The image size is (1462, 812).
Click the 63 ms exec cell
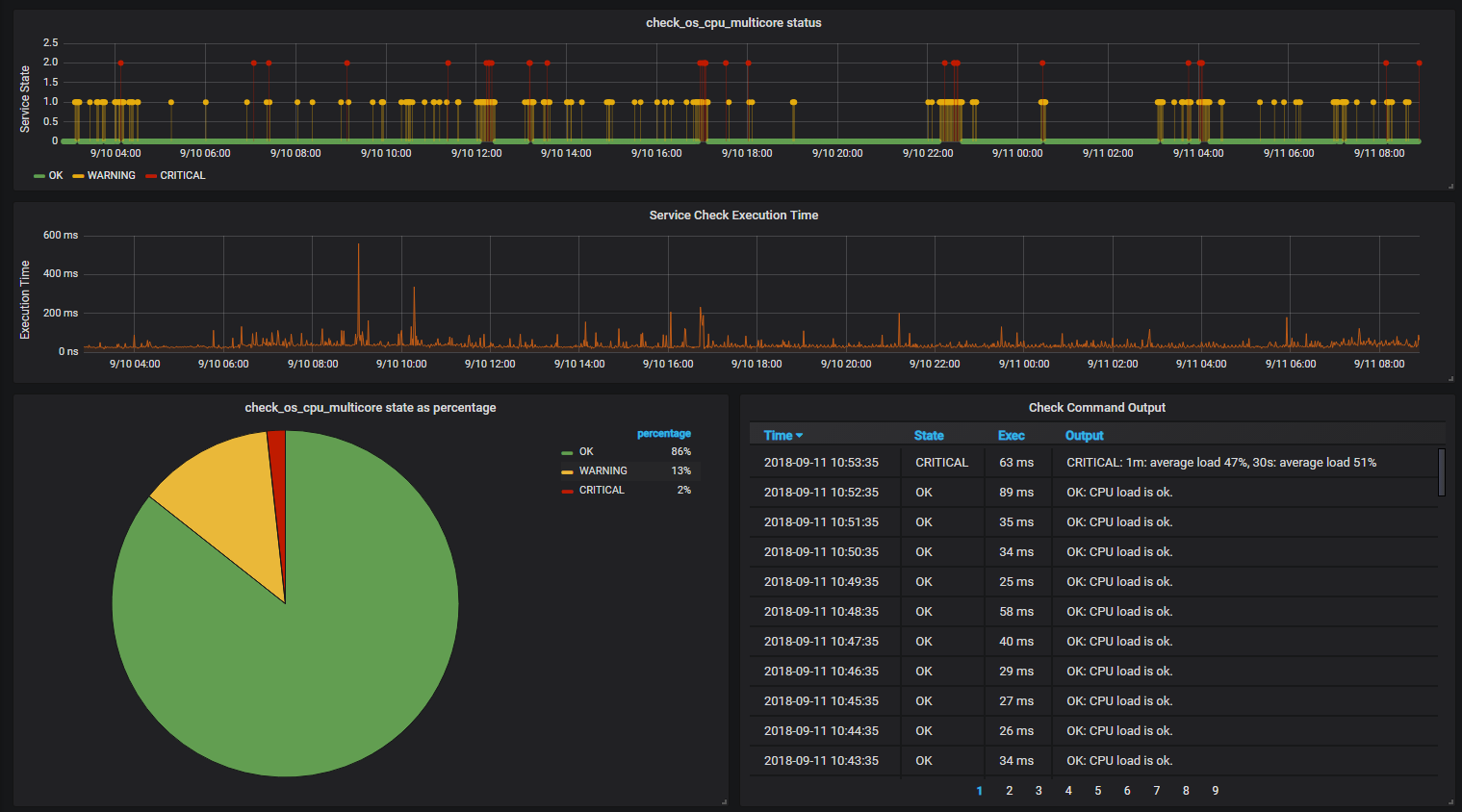tap(1016, 462)
